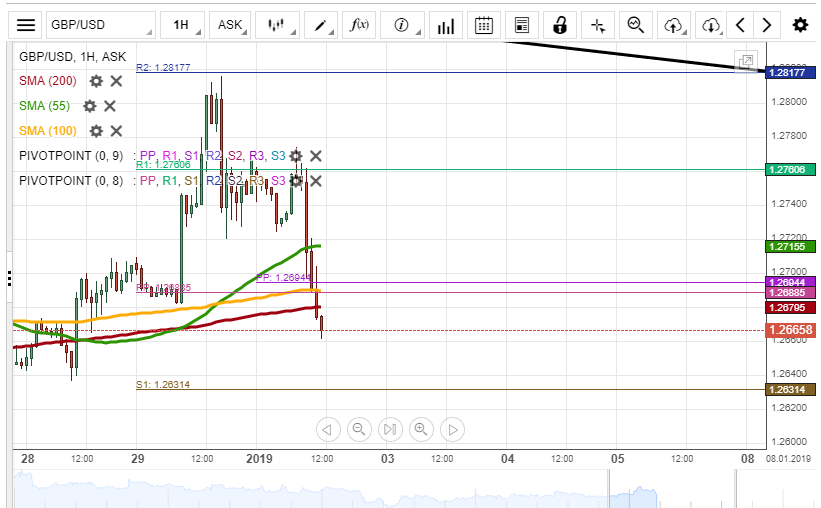Click the R2: 1.28177 line label
This screenshot has width=821, height=508.
coord(163,68)
